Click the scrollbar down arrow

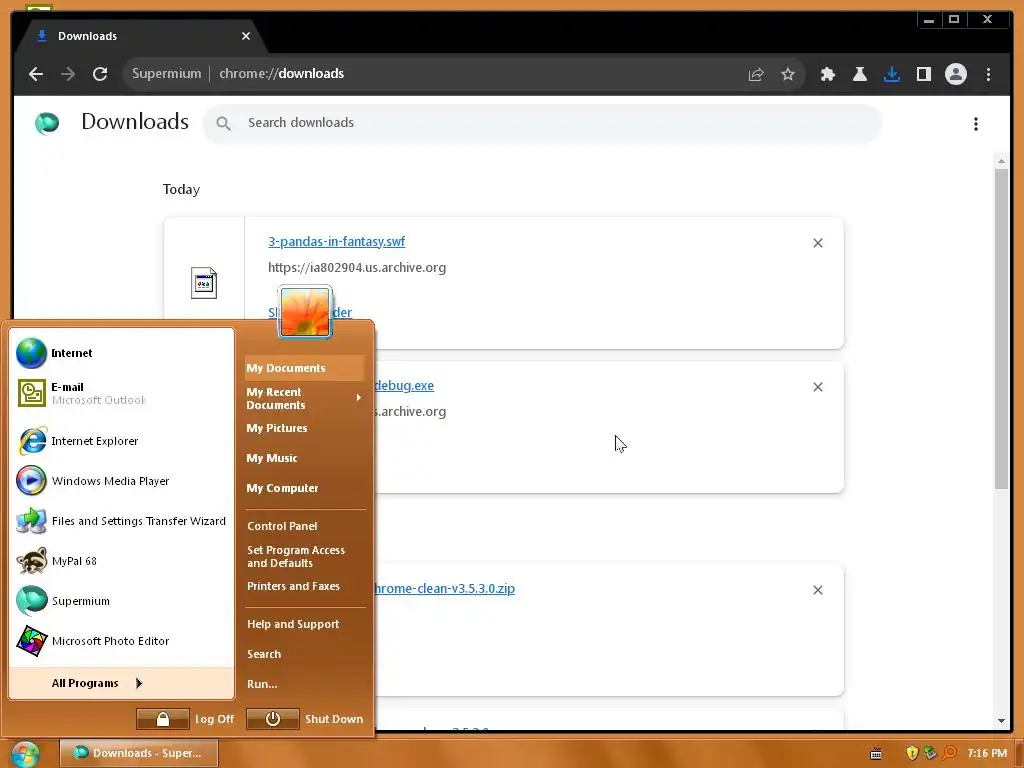(1001, 721)
